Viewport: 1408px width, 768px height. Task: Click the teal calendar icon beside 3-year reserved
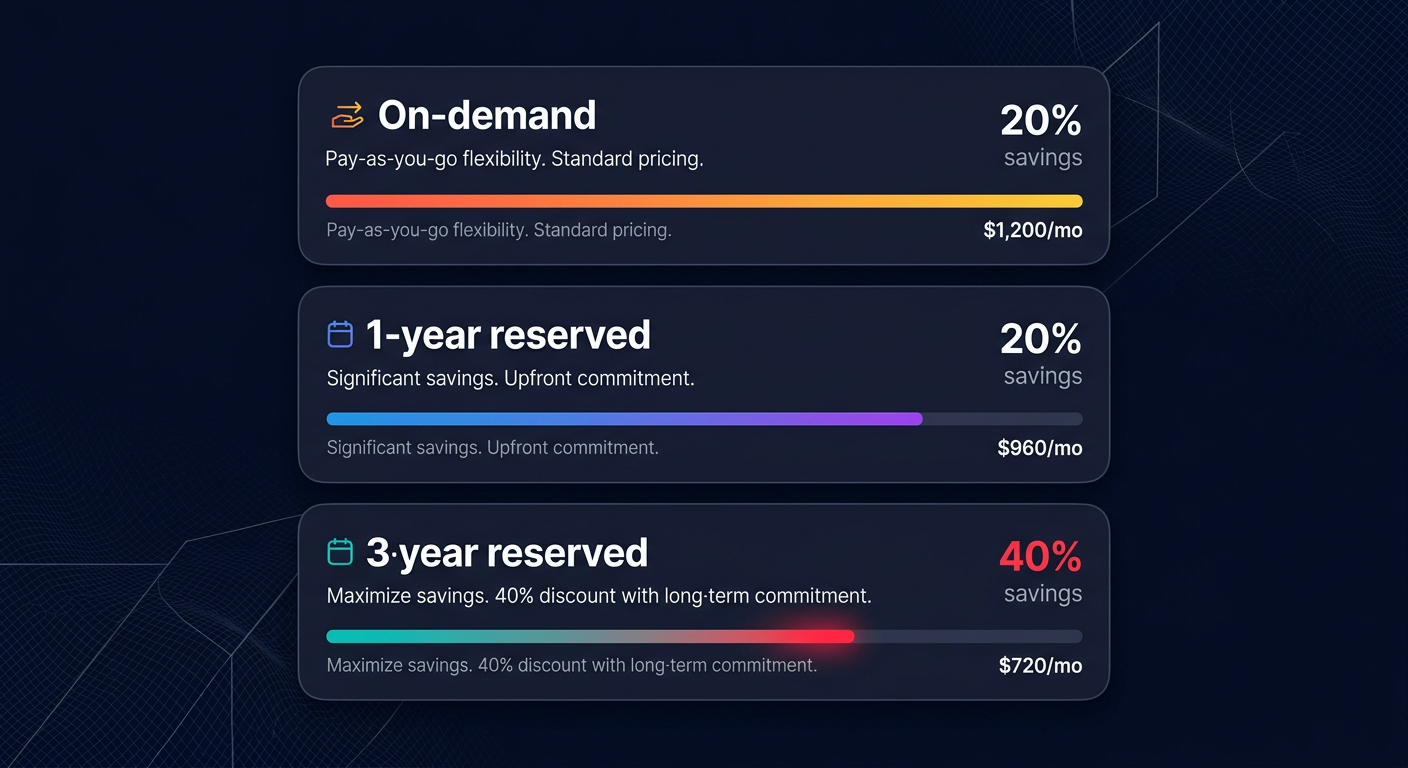[340, 550]
